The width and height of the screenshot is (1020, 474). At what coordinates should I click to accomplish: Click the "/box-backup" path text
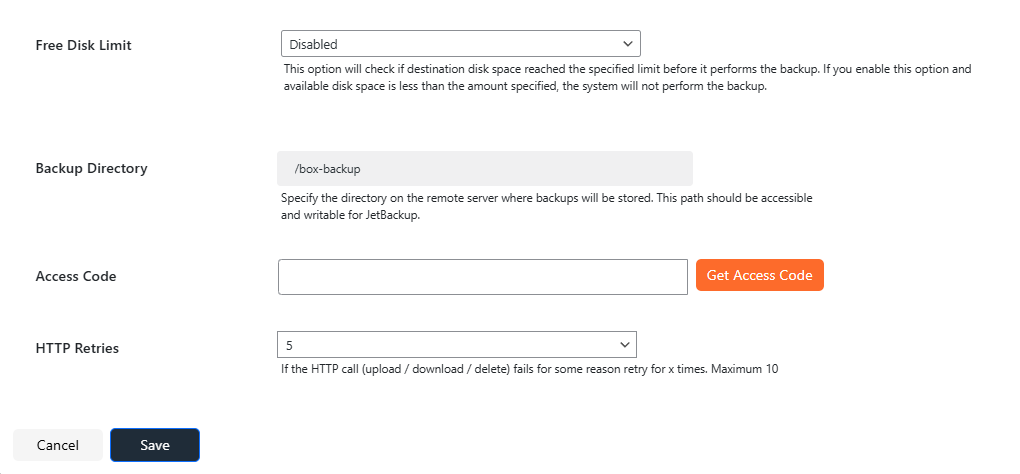pyautogui.click(x=334, y=169)
